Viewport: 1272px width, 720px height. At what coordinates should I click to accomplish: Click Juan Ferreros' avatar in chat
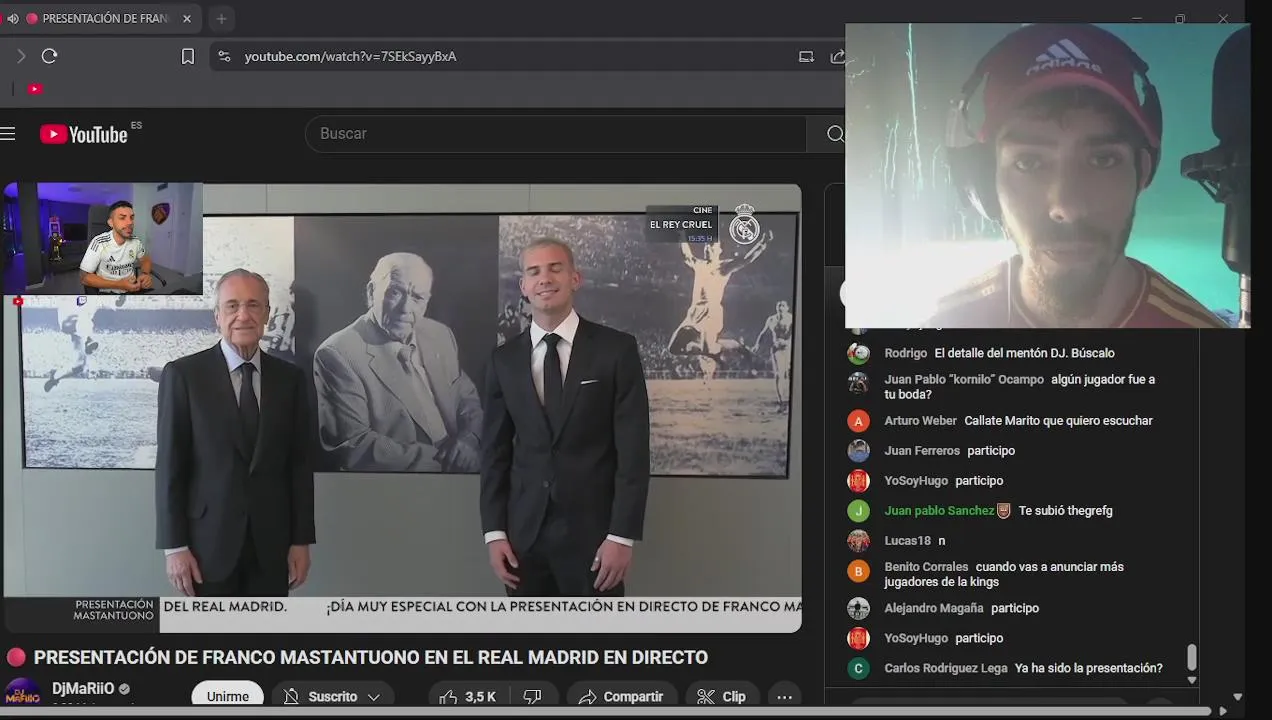tap(858, 451)
